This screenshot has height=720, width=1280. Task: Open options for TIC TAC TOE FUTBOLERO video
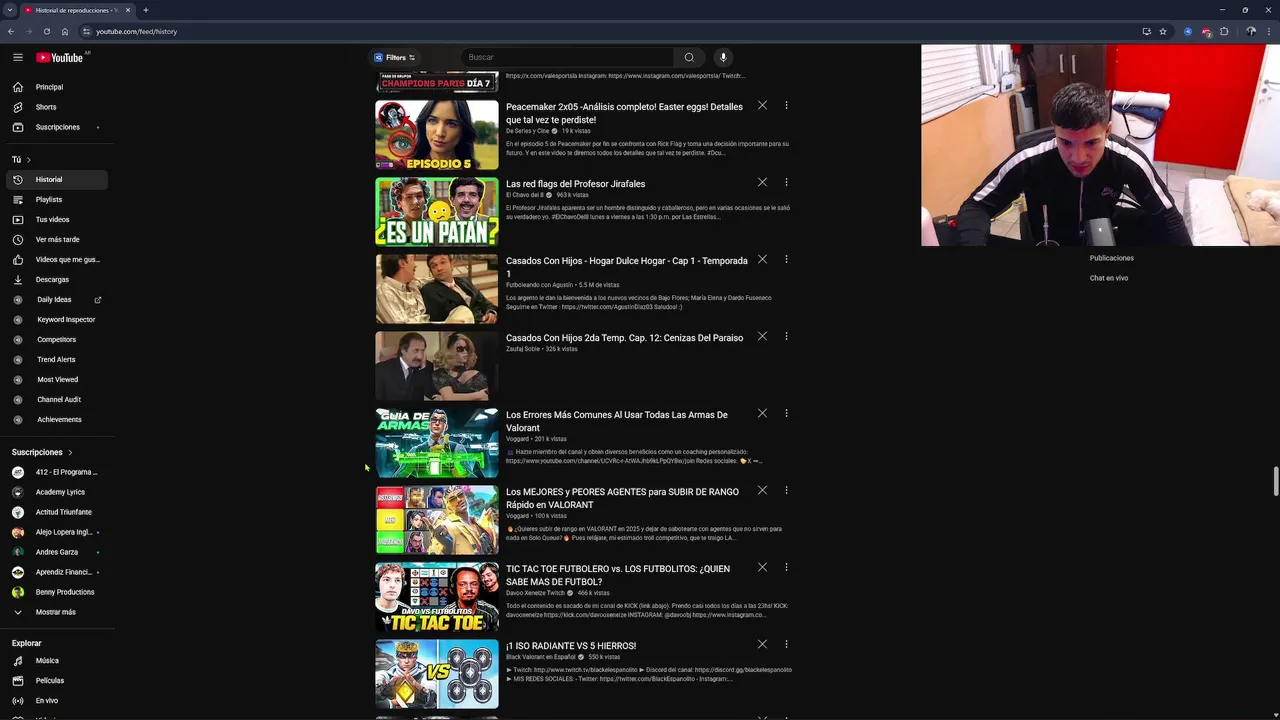pos(786,567)
